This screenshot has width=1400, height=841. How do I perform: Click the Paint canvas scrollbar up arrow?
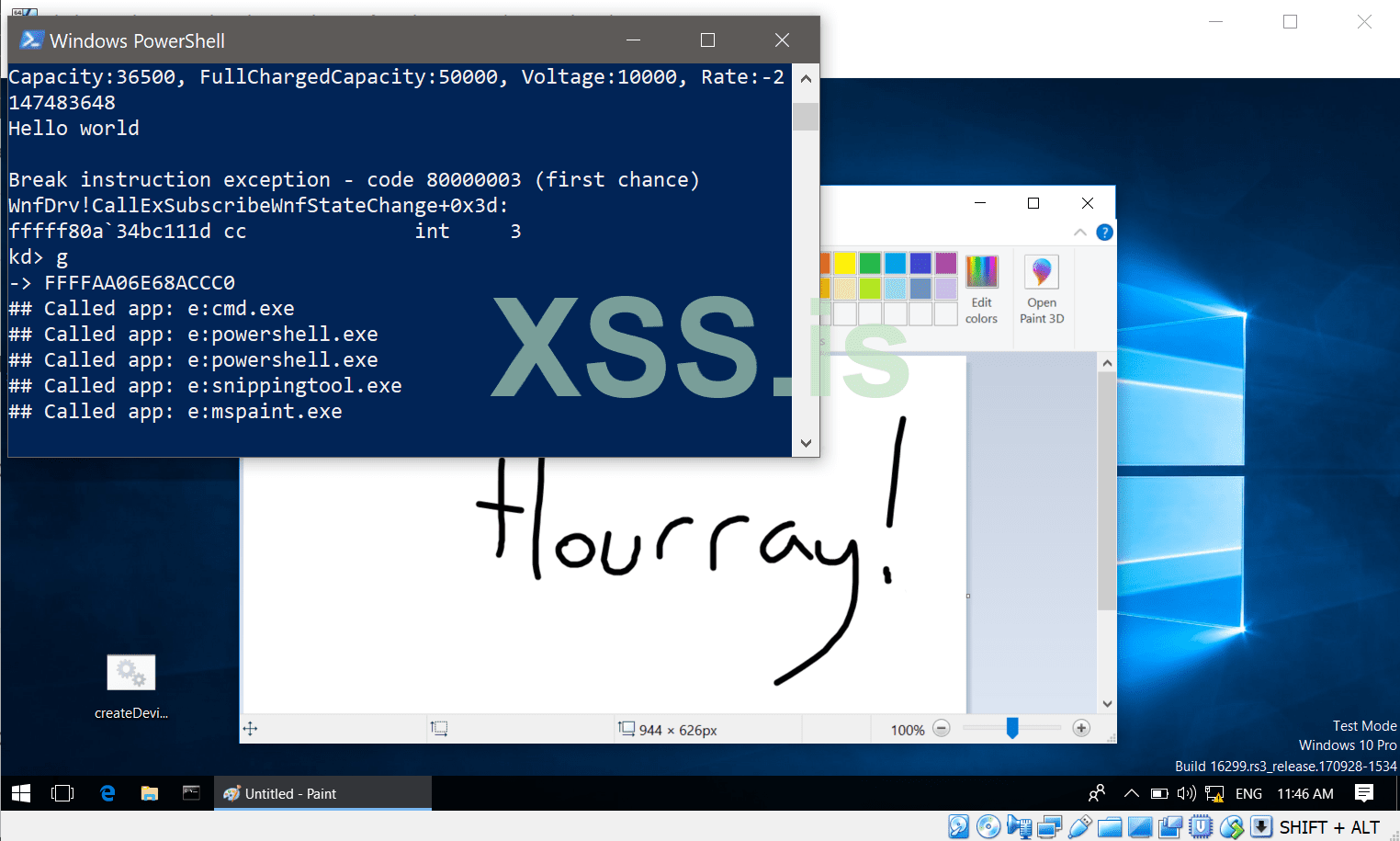pyautogui.click(x=1107, y=363)
